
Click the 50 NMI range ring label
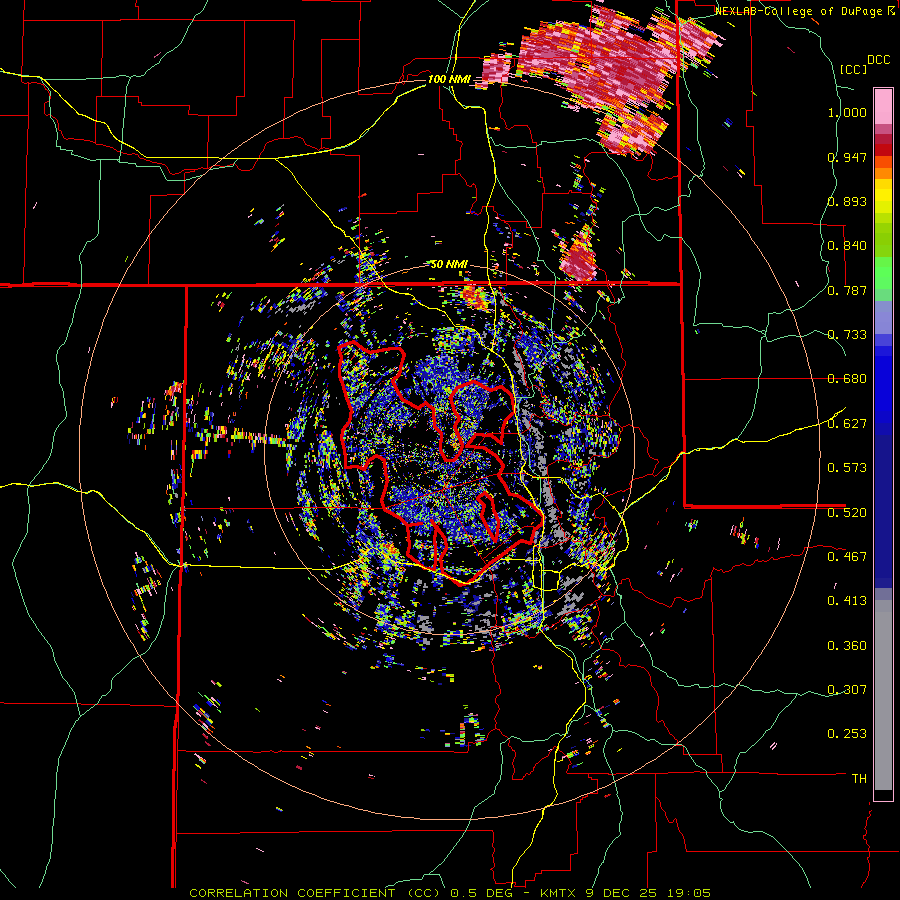449,264
